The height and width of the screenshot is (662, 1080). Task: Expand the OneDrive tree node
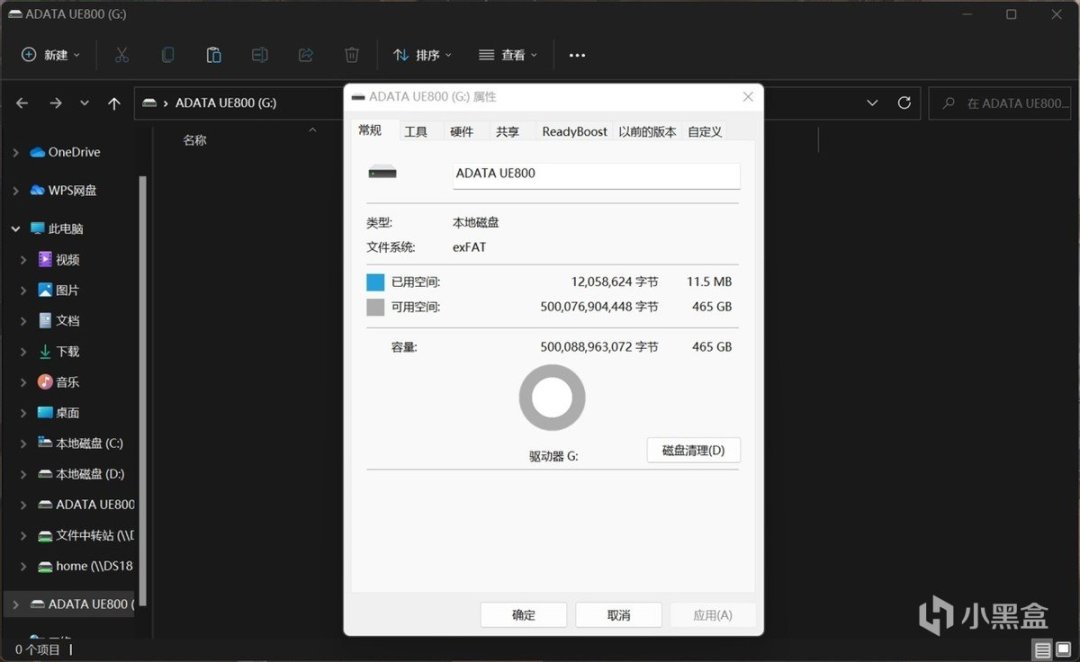(x=16, y=152)
